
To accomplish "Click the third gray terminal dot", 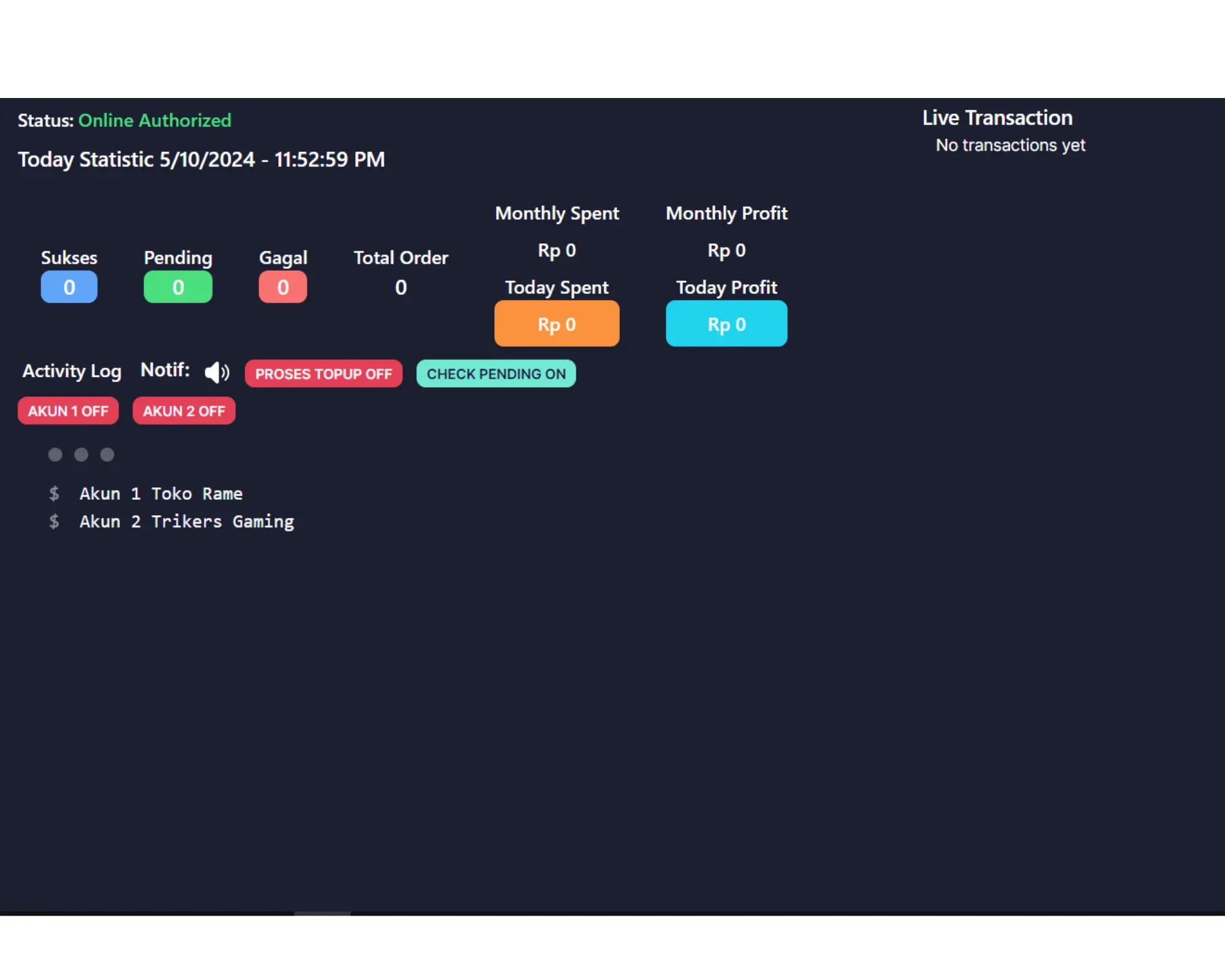I will (107, 454).
